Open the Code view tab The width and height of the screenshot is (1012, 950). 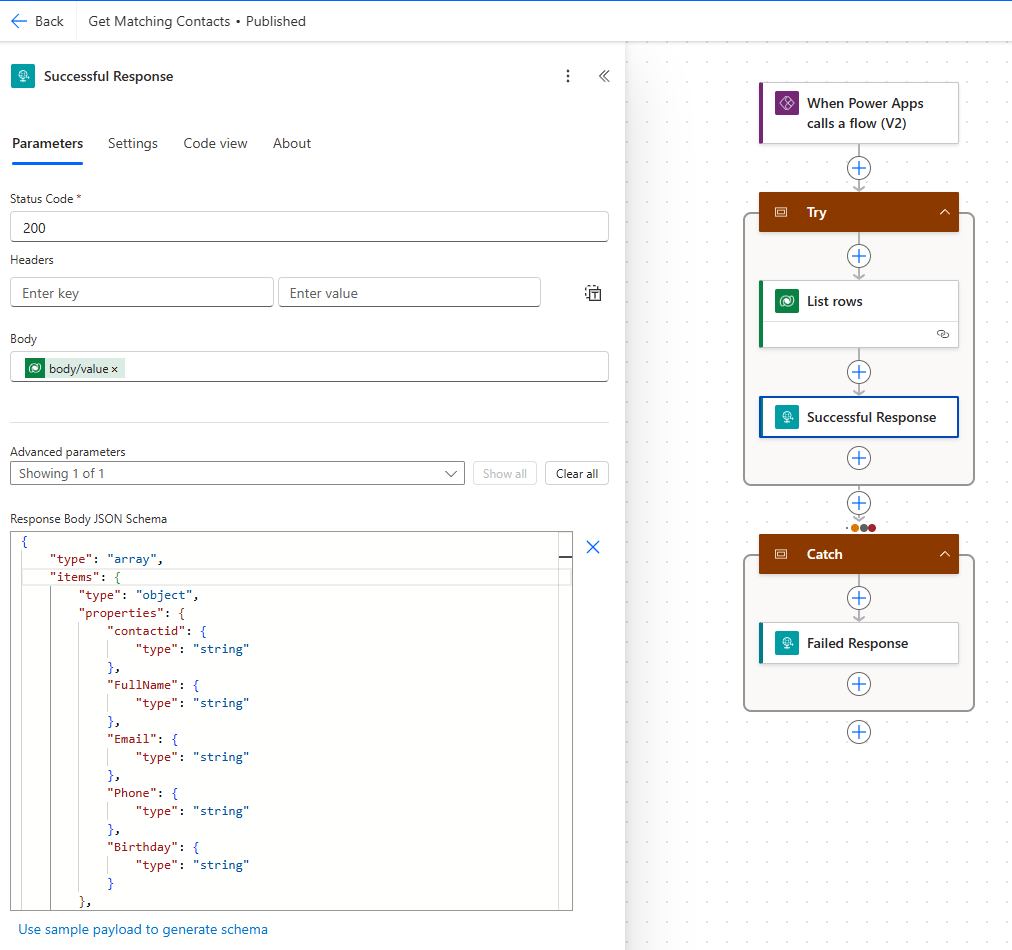point(215,143)
